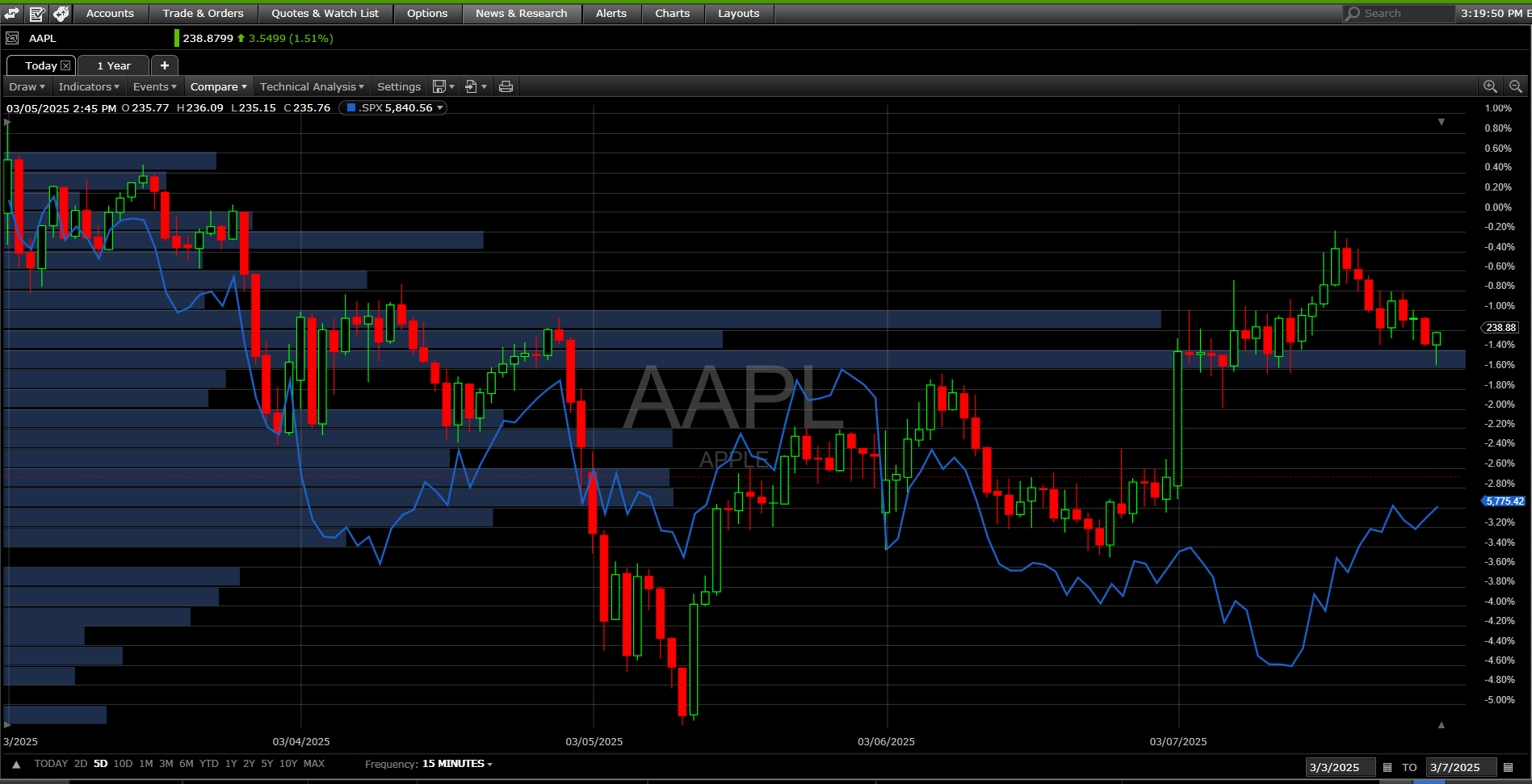Click the save chart floppy disk icon

(439, 86)
